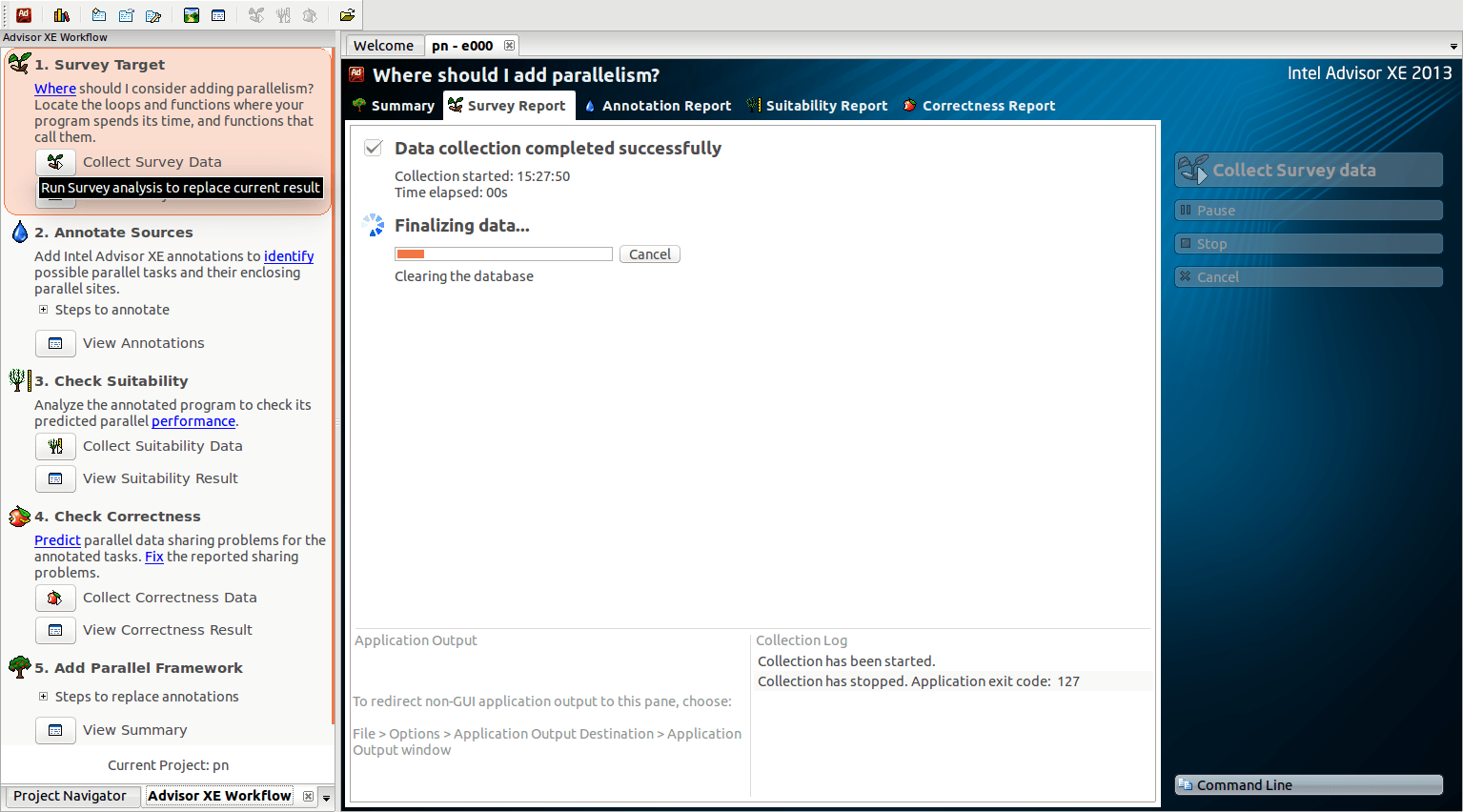Click the '1. Survey Target' heading
This screenshot has width=1463, height=812.
click(100, 65)
